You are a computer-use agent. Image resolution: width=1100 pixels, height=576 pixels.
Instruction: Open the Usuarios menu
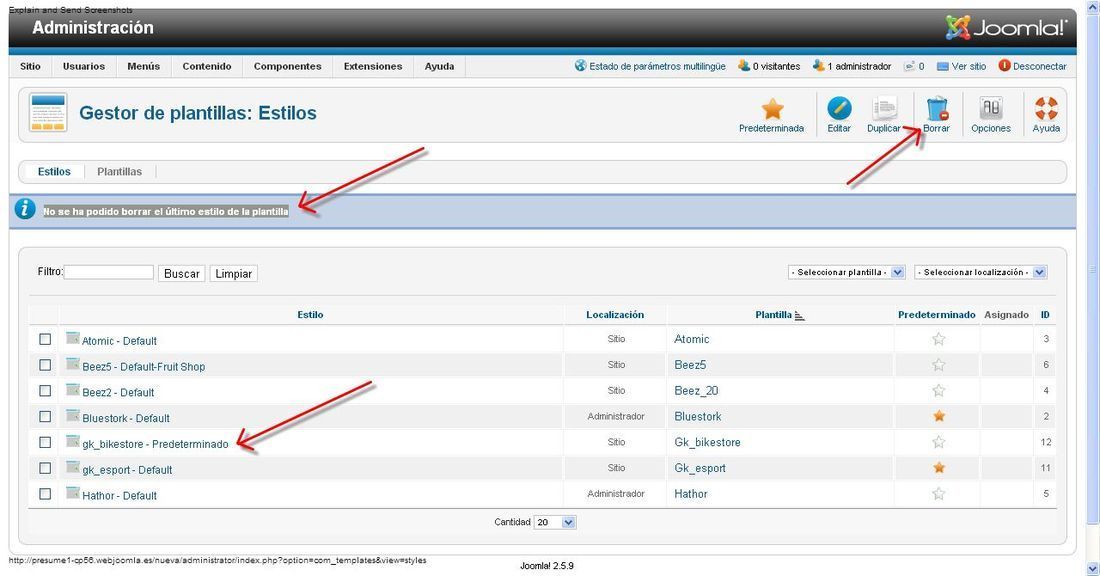(x=83, y=66)
